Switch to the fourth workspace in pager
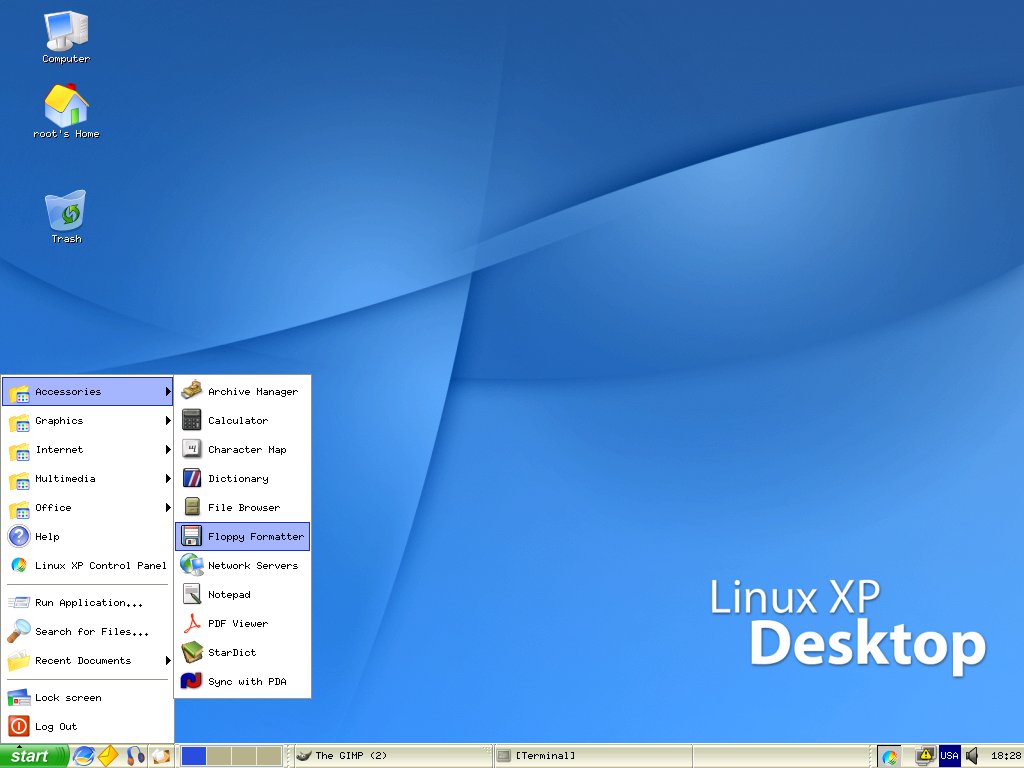Screen dimensions: 1024x768 [269, 756]
